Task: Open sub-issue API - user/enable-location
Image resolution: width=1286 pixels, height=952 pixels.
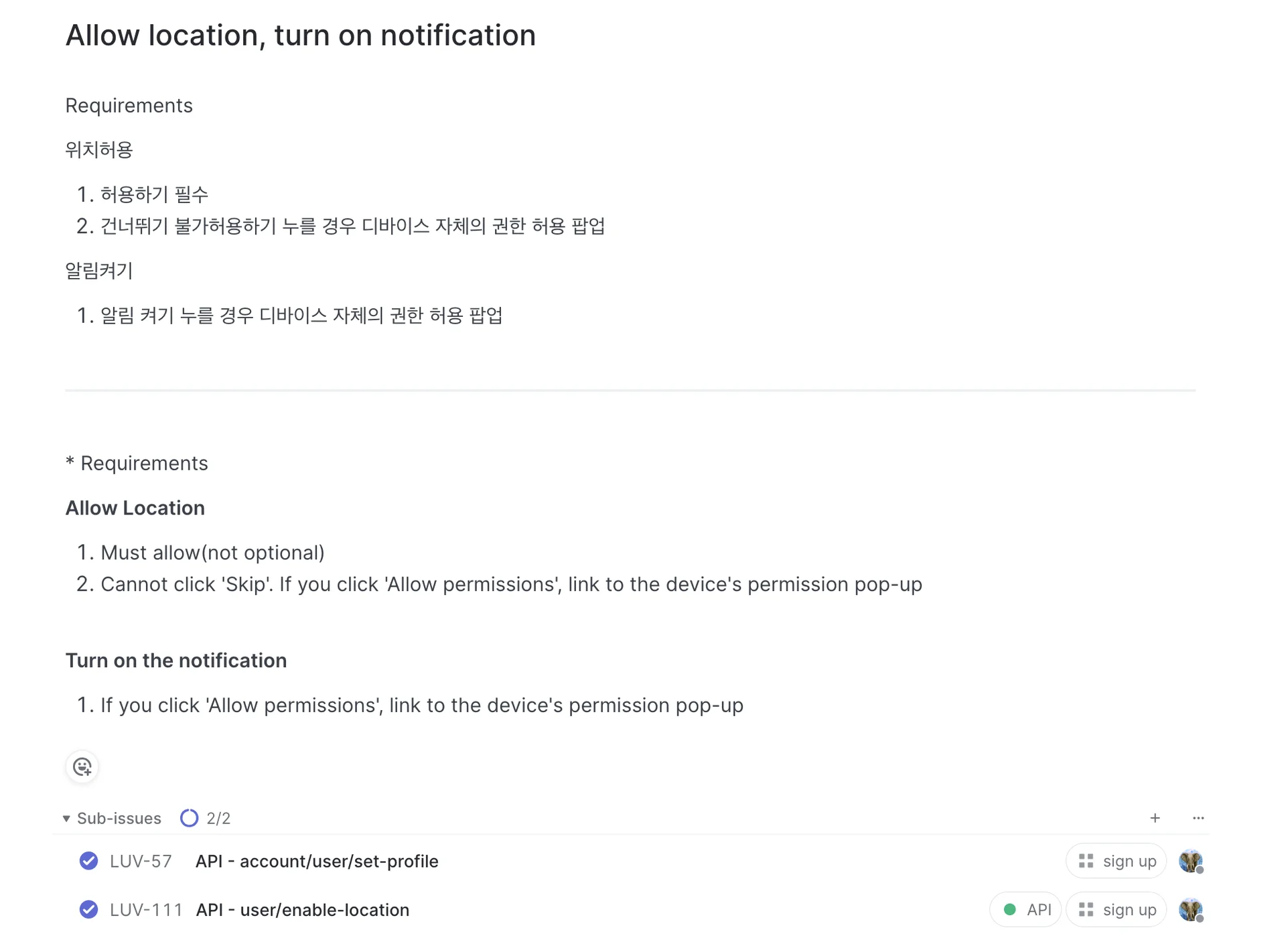Action: [x=302, y=910]
